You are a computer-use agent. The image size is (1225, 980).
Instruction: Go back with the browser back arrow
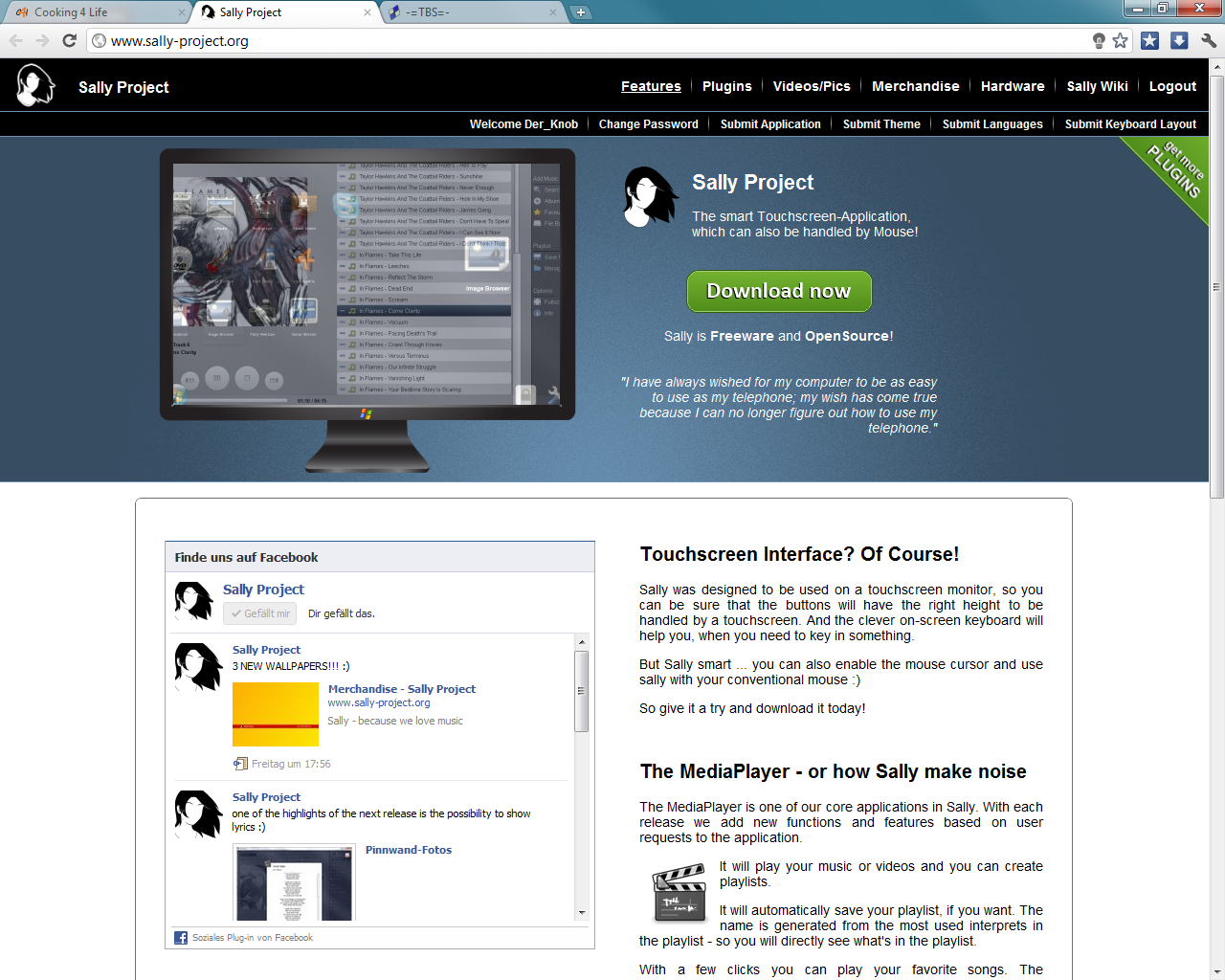(15, 40)
